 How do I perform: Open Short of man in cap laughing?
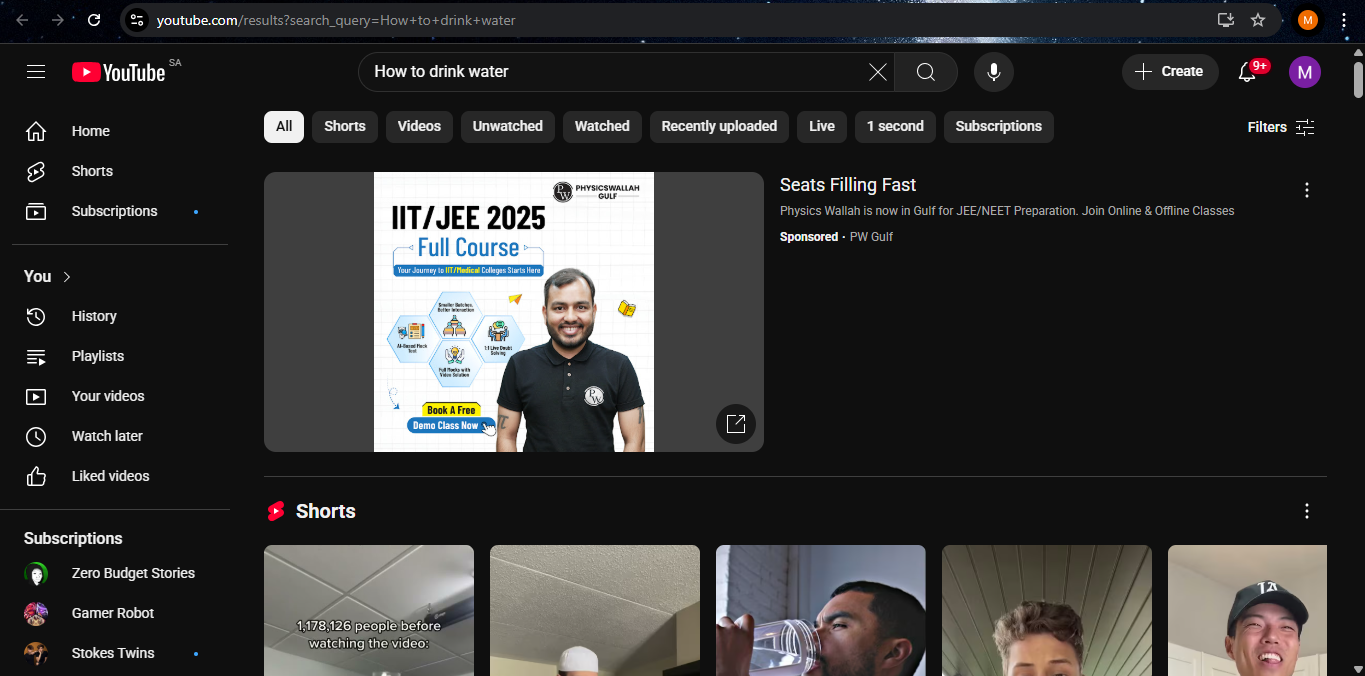1247,610
